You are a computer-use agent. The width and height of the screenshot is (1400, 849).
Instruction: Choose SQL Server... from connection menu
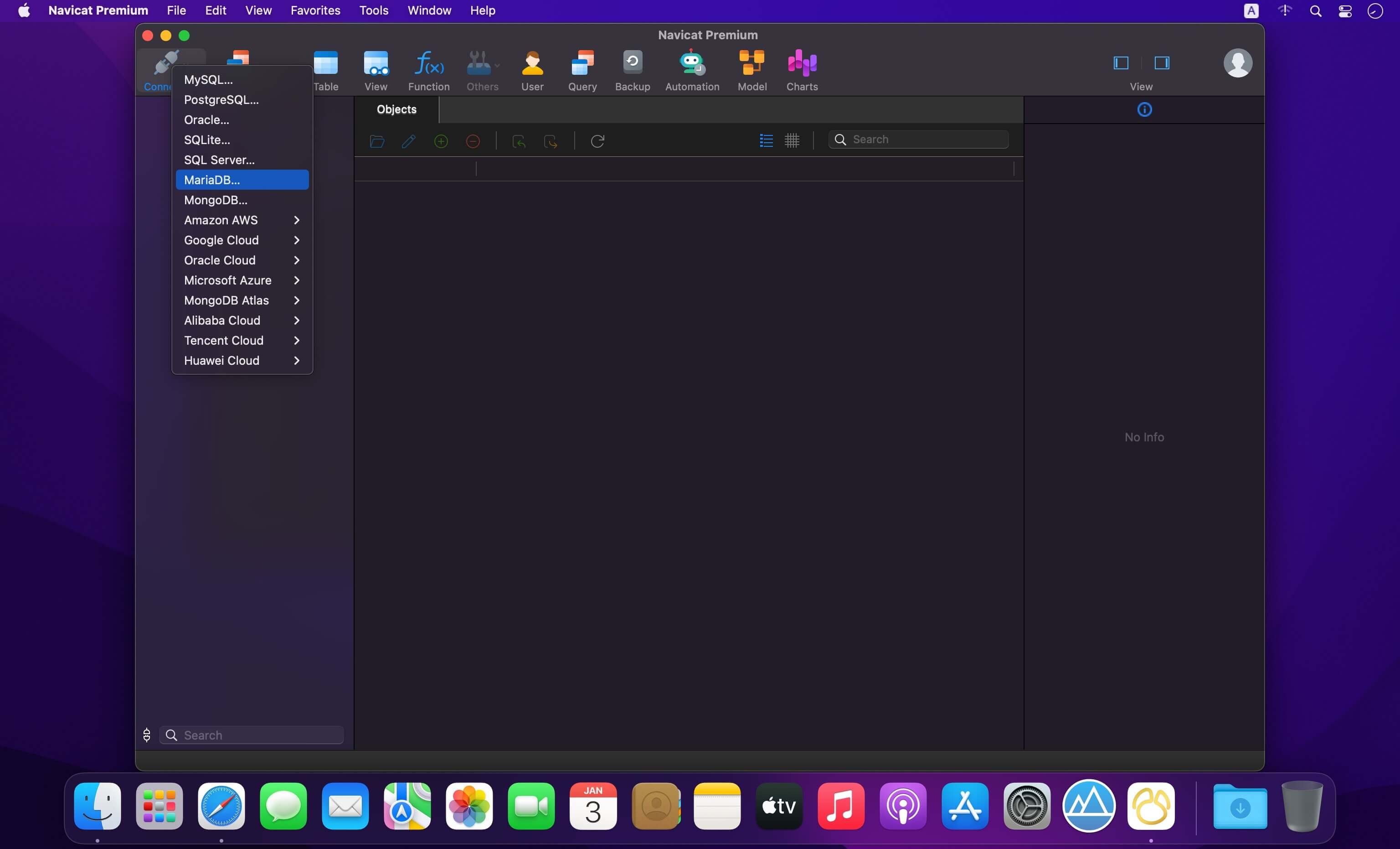tap(242, 160)
